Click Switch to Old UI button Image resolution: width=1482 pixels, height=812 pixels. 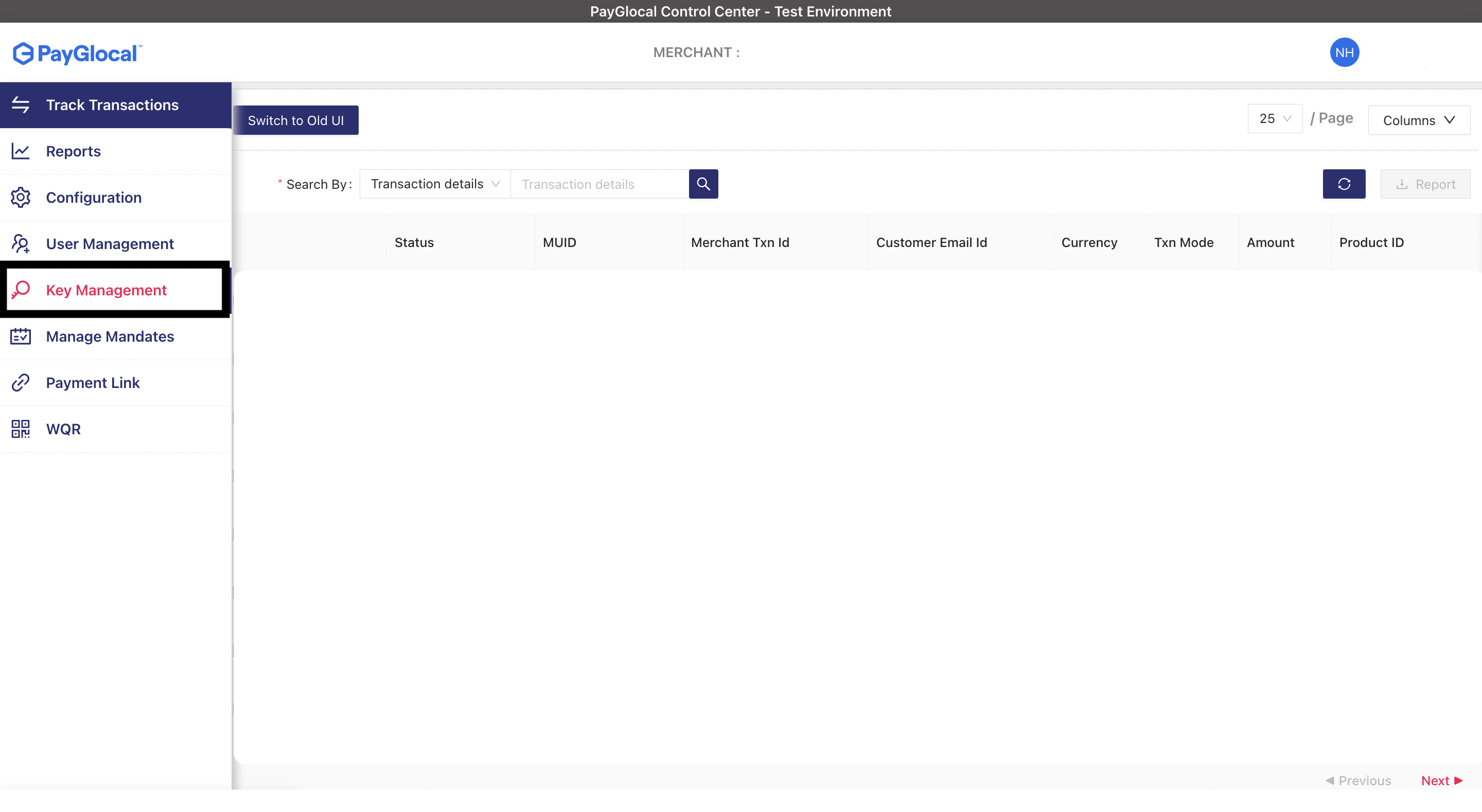click(x=296, y=120)
